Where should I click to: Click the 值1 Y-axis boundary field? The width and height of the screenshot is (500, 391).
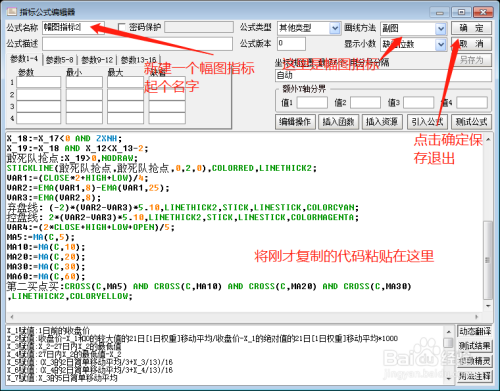[312, 103]
